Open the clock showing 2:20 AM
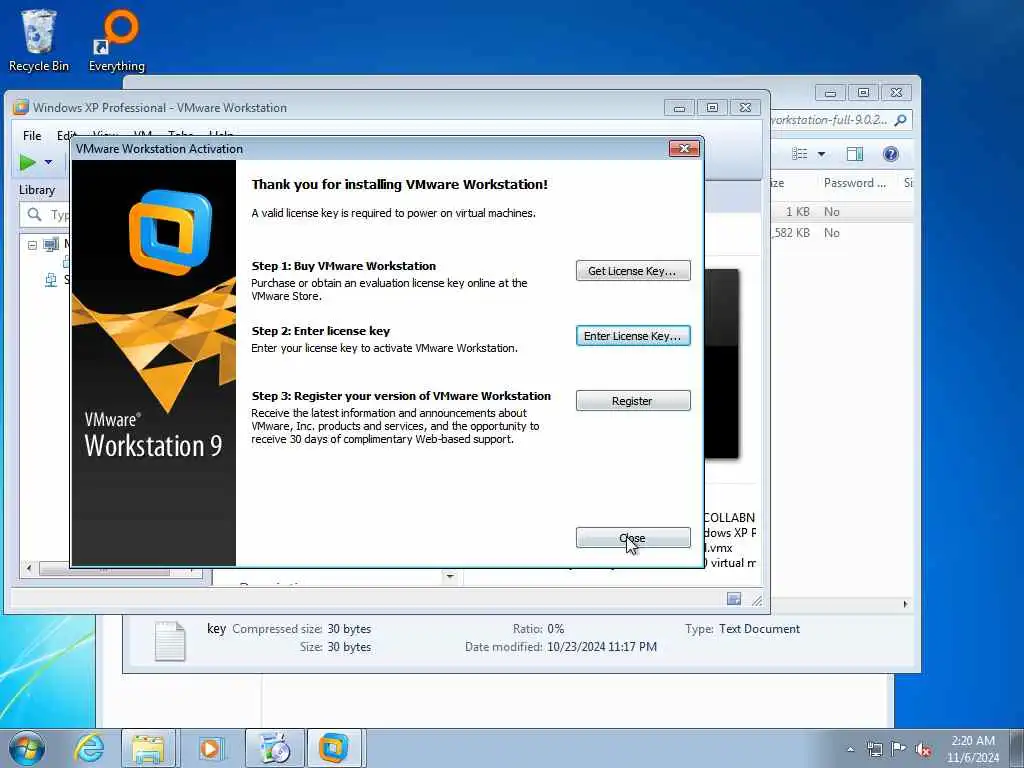 click(x=972, y=748)
